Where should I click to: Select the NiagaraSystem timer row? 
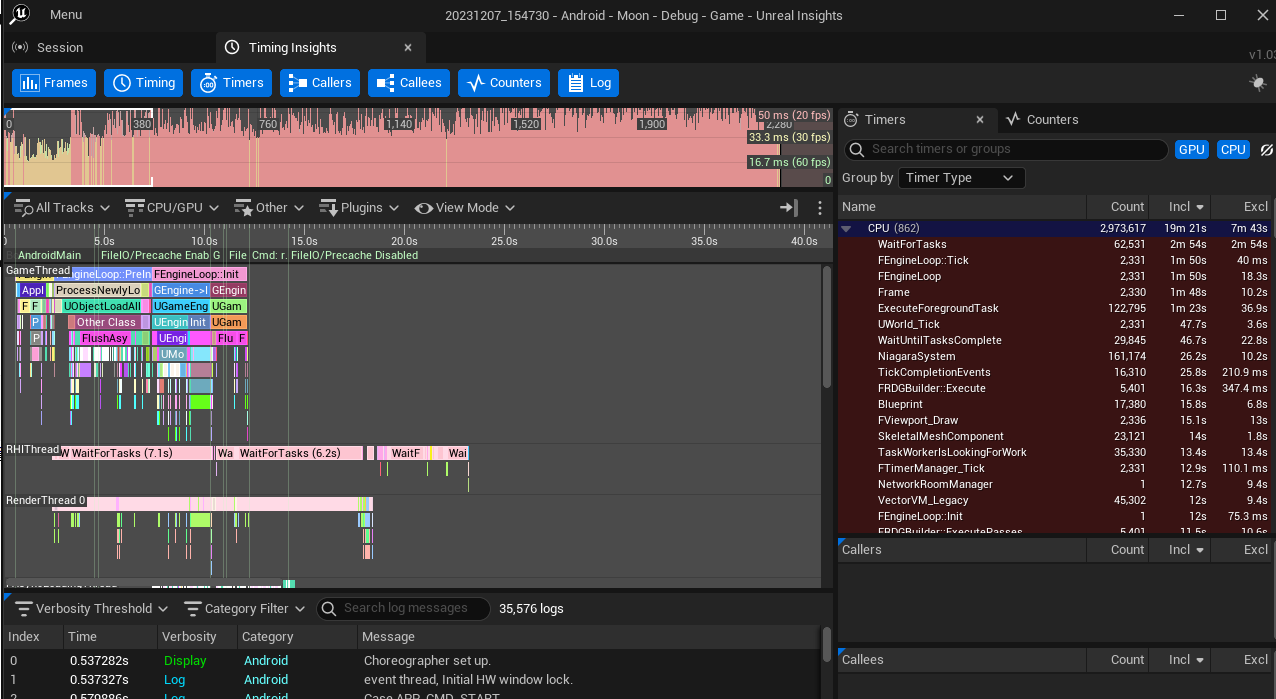click(1054, 357)
